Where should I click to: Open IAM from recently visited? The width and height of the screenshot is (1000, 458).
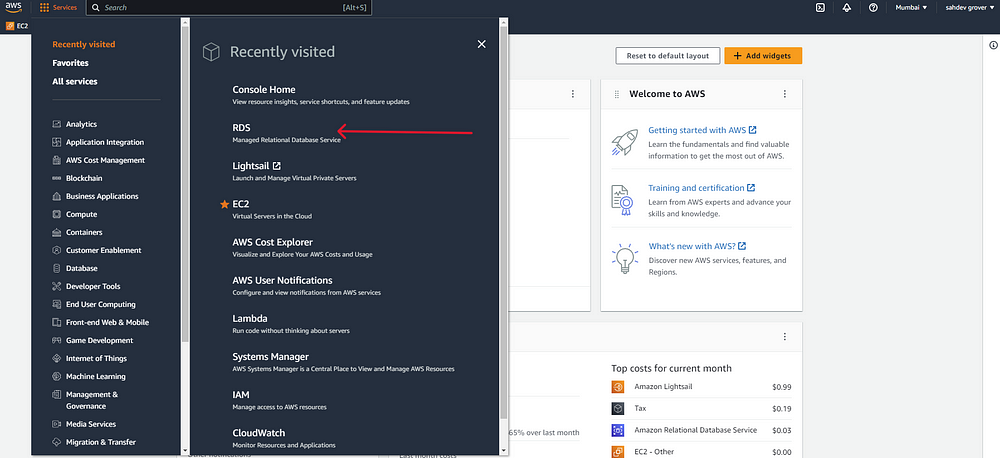[240, 395]
